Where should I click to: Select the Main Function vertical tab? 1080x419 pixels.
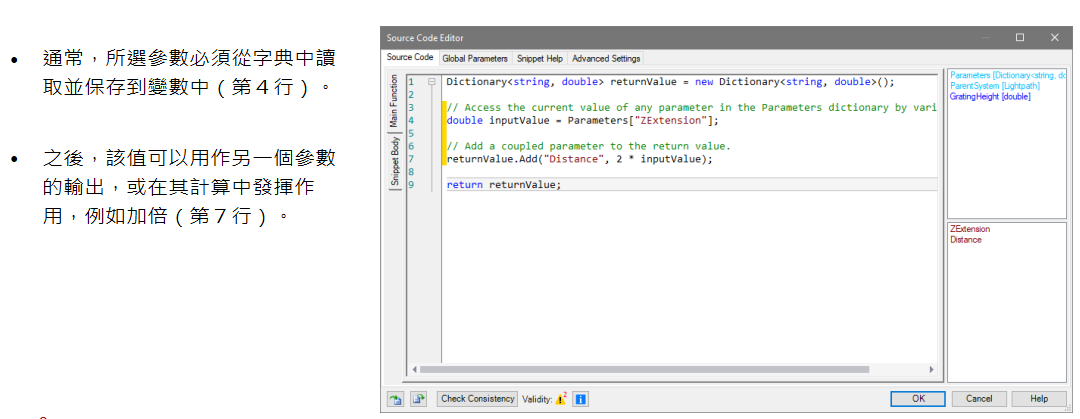pos(394,101)
